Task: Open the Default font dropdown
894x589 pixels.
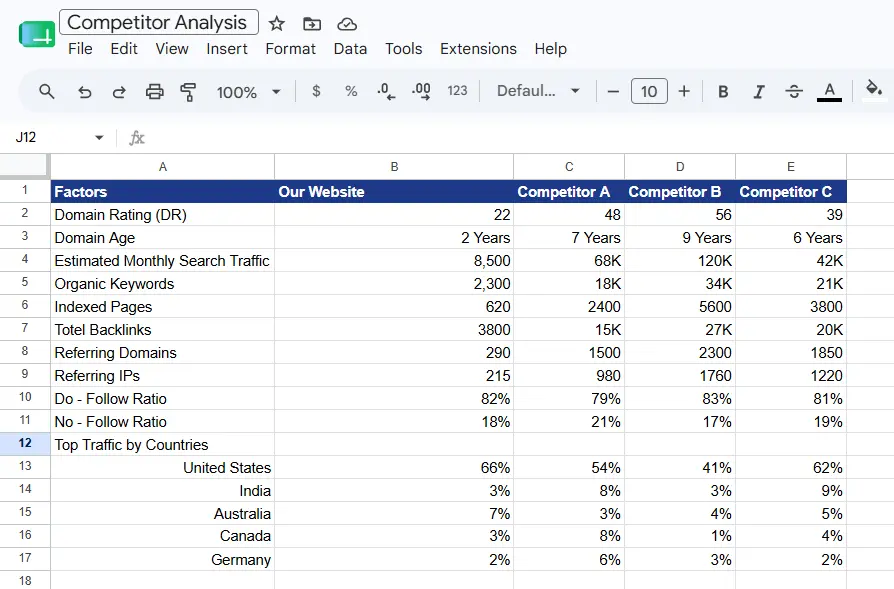Action: (x=538, y=91)
